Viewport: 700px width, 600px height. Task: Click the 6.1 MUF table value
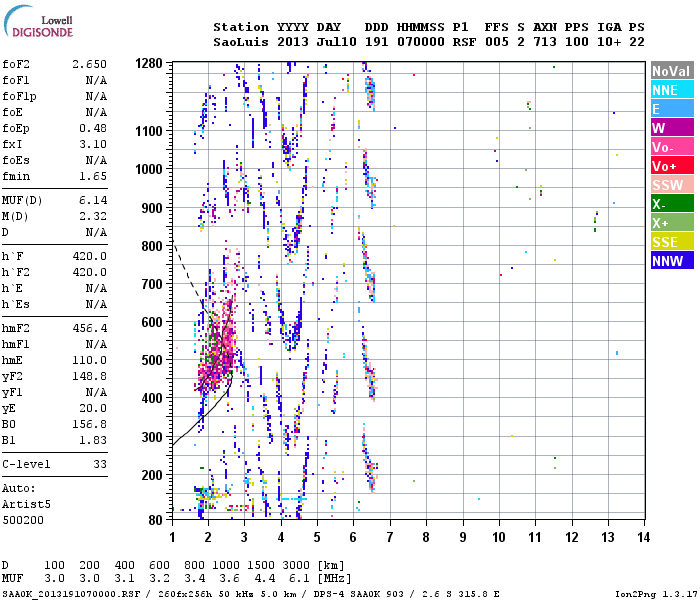click(x=299, y=578)
